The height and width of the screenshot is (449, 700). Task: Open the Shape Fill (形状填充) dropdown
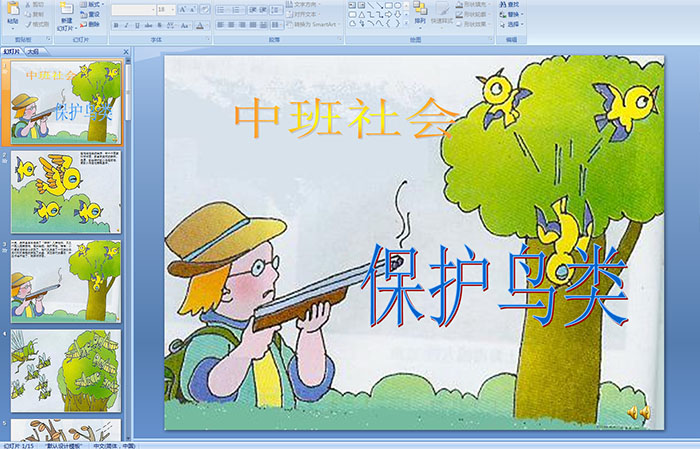pos(476,4)
